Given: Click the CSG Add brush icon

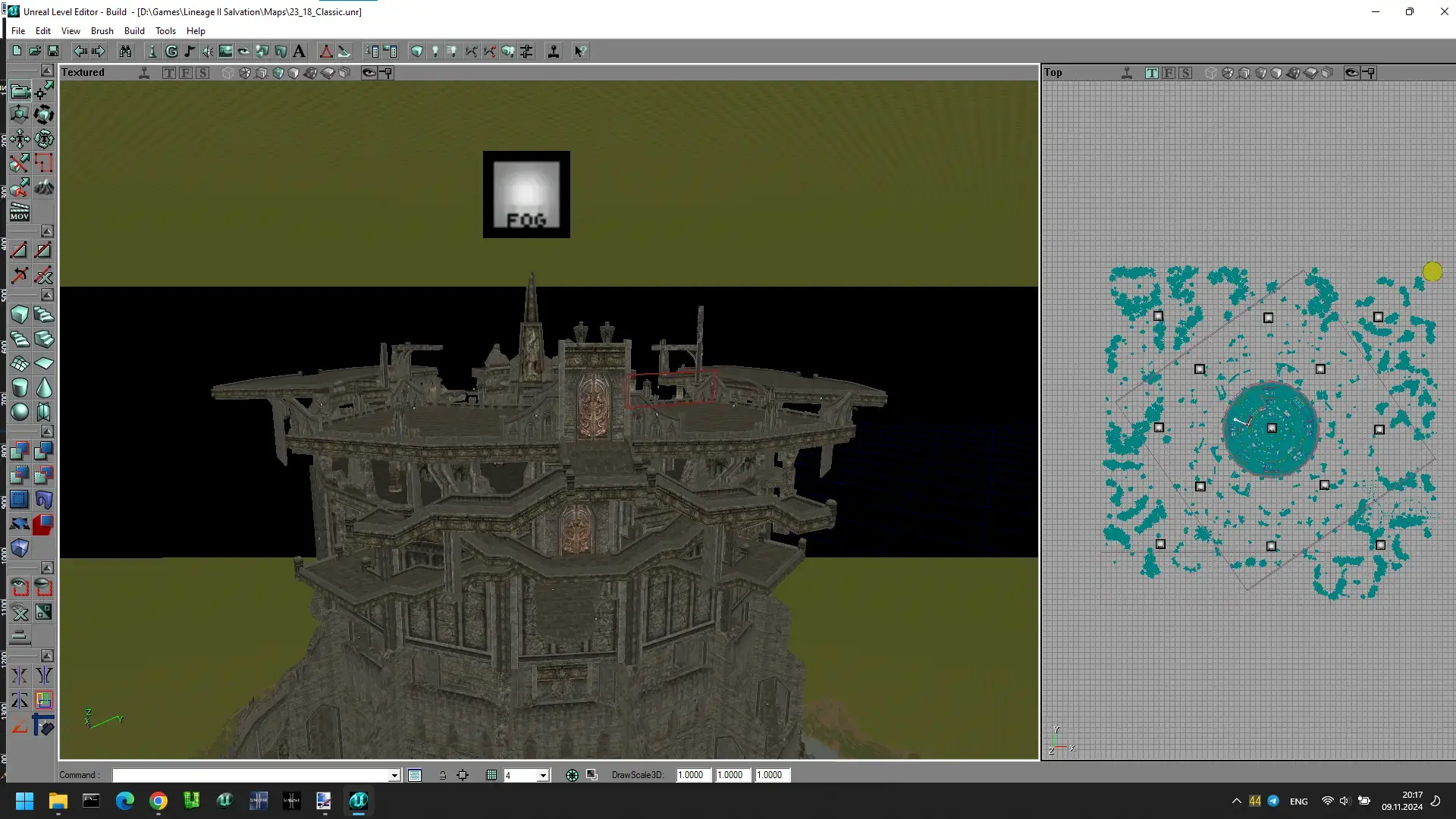Looking at the screenshot, I should click(x=20, y=451).
